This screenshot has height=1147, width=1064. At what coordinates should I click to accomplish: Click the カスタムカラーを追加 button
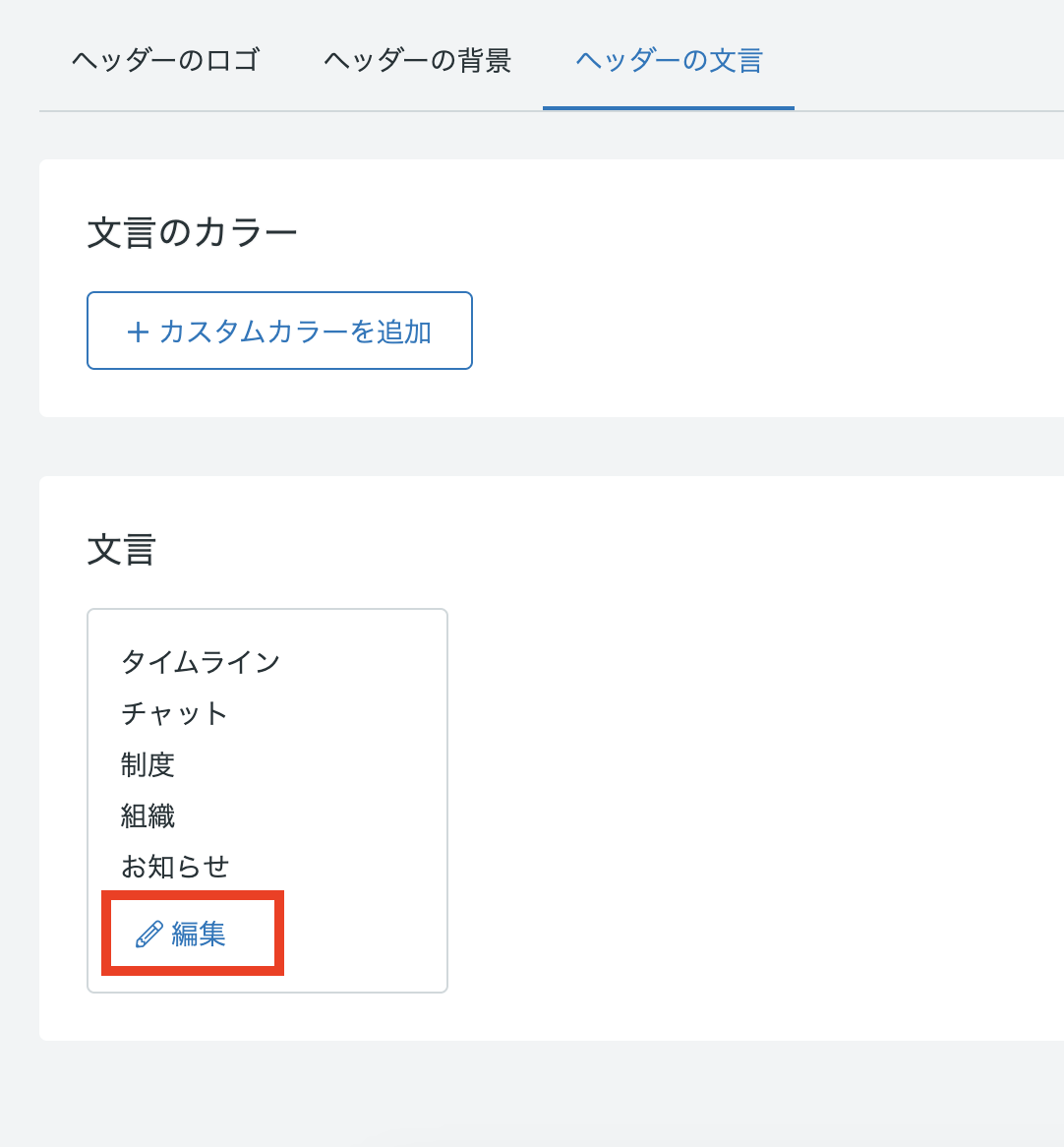[x=279, y=331]
